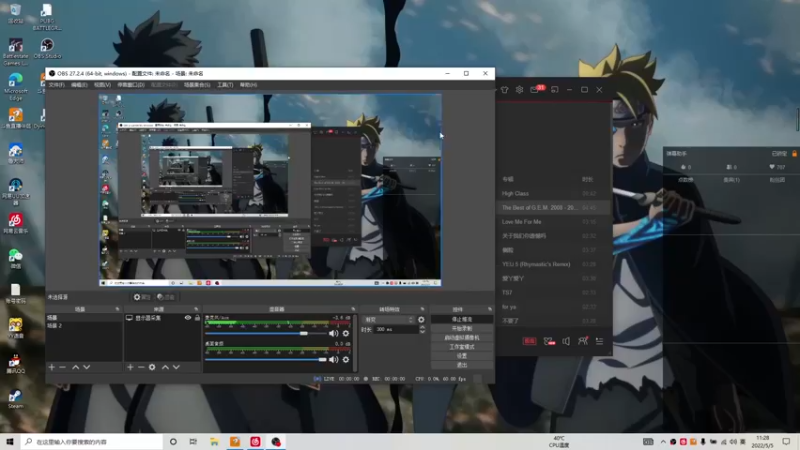Open the scene transition settings gear
800x450 pixels.
pos(421,320)
